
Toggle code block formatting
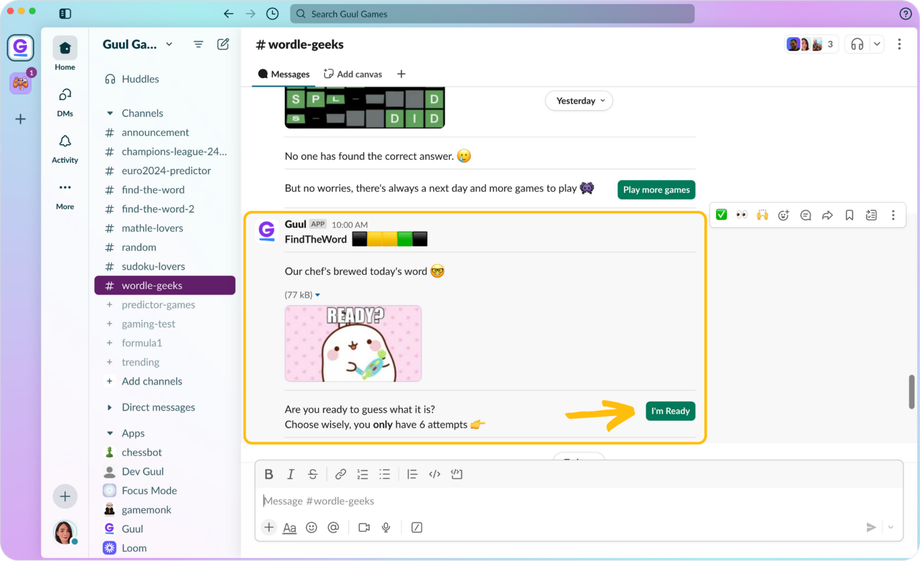[x=456, y=474]
